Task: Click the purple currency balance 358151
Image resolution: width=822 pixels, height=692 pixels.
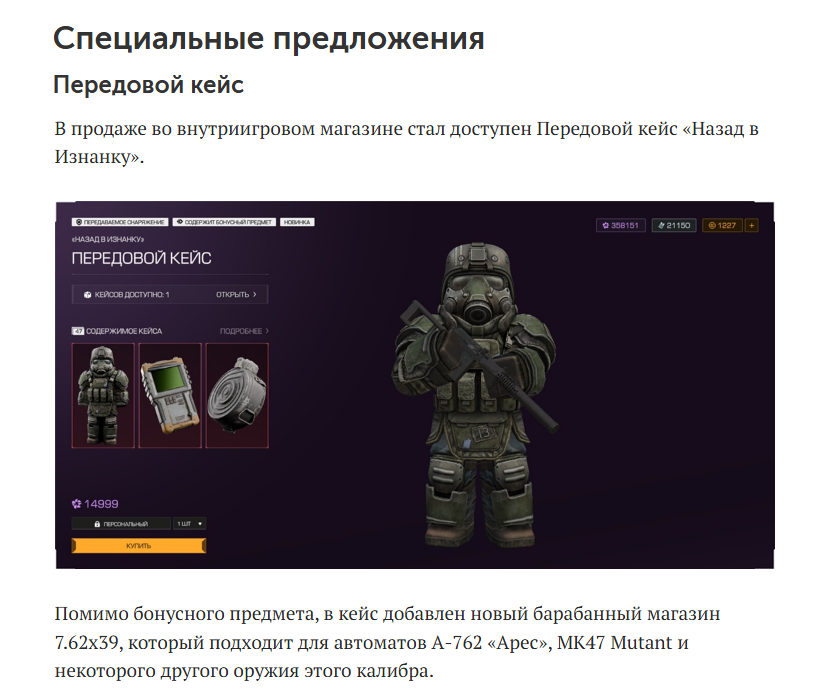Action: (621, 225)
